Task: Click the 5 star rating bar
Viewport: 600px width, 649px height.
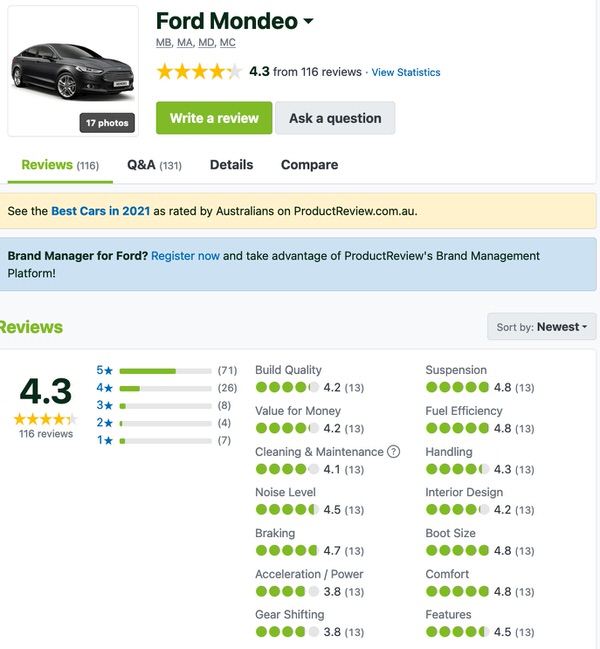Action: [166, 371]
